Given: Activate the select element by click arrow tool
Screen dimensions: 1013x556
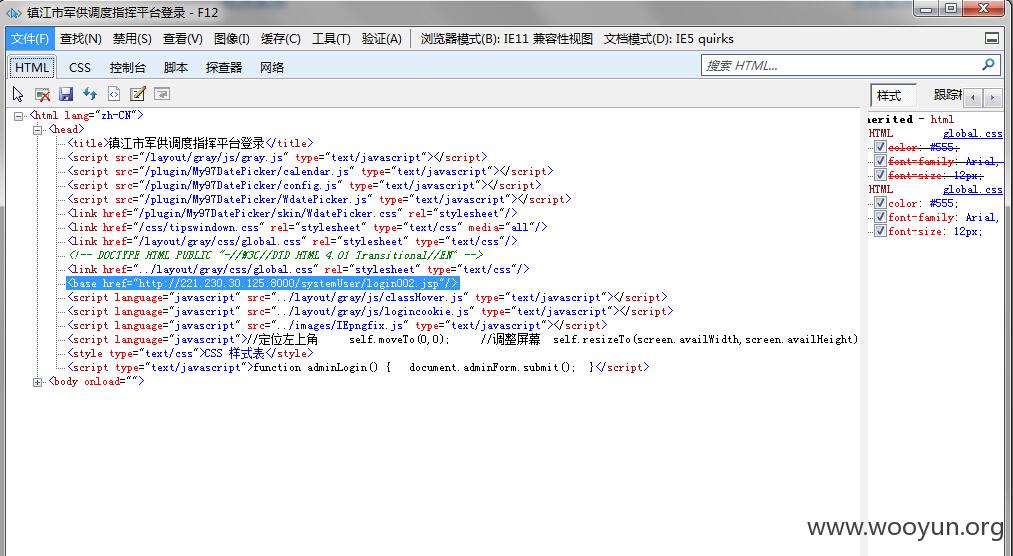Looking at the screenshot, I should [x=17, y=94].
